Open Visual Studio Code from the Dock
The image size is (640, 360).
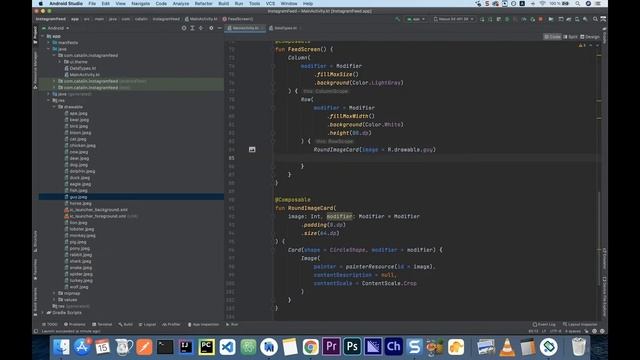(227, 347)
